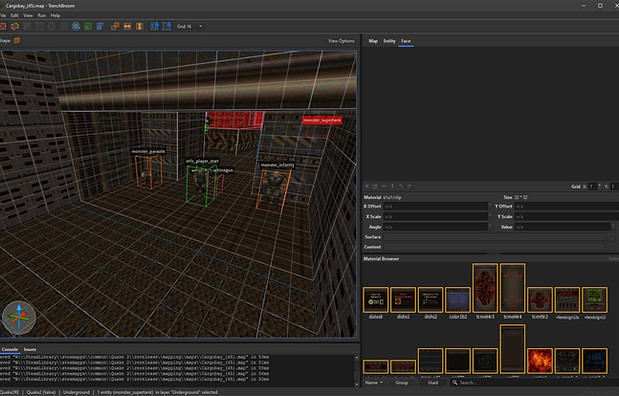Screen dimensions: 619x396
Task: Click rotate UV clockwise icon
Action: tap(410, 186)
